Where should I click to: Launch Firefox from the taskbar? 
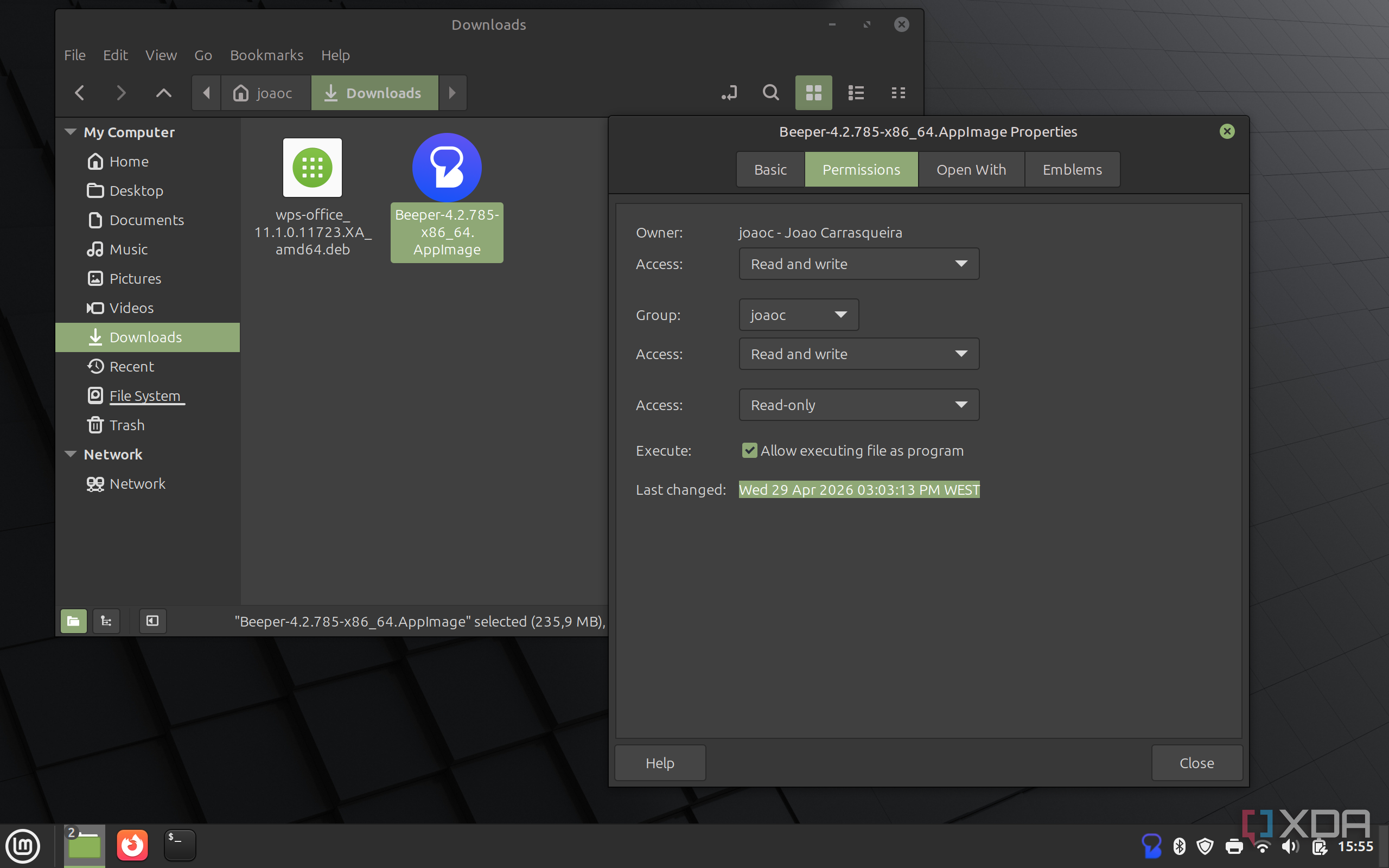tap(132, 846)
